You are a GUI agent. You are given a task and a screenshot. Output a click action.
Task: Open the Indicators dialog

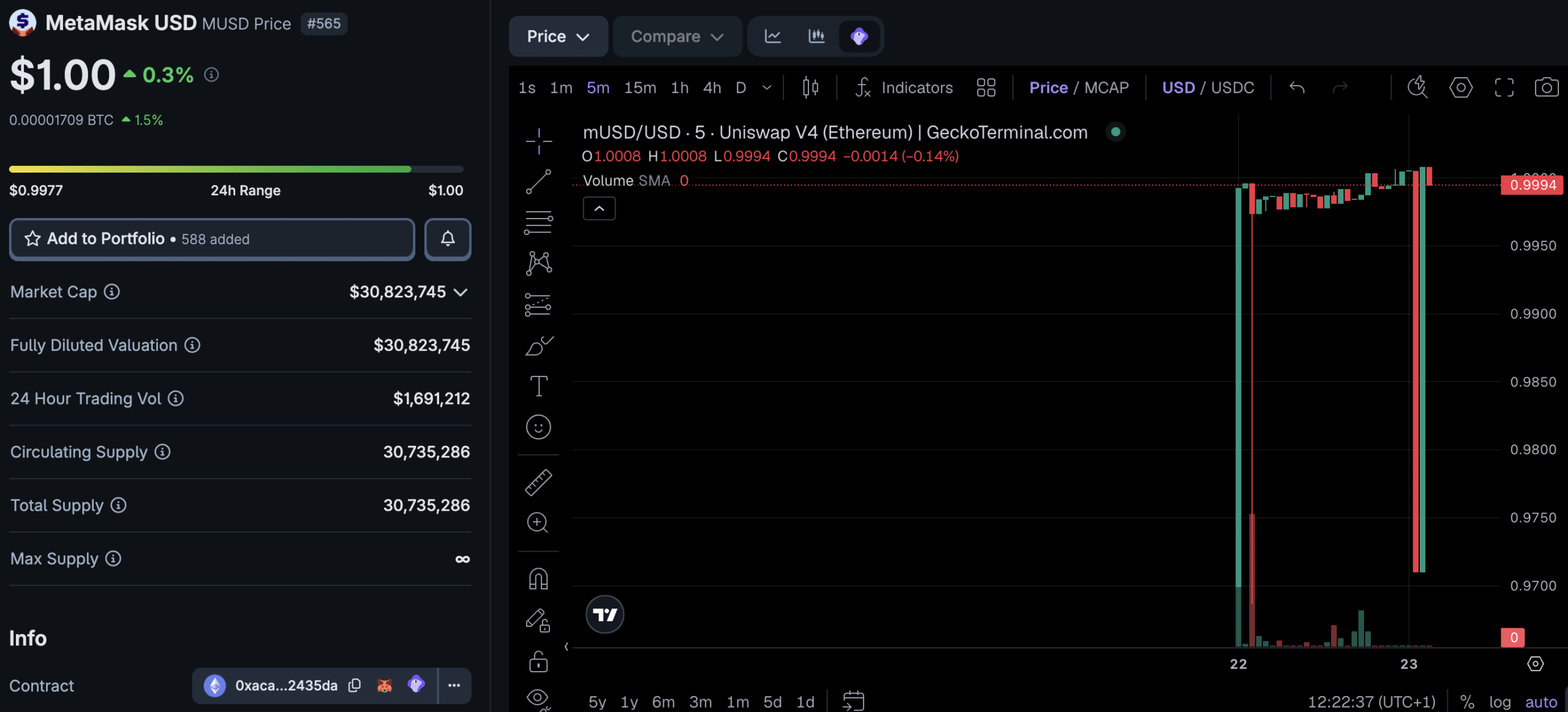904,88
